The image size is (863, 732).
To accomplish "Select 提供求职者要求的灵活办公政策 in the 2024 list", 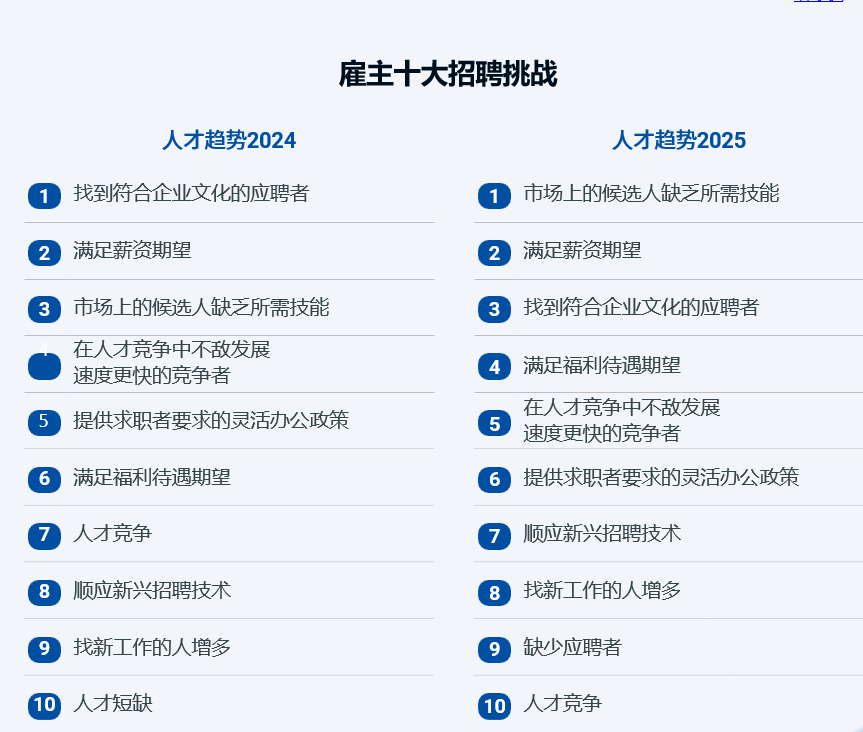I will tap(211, 420).
